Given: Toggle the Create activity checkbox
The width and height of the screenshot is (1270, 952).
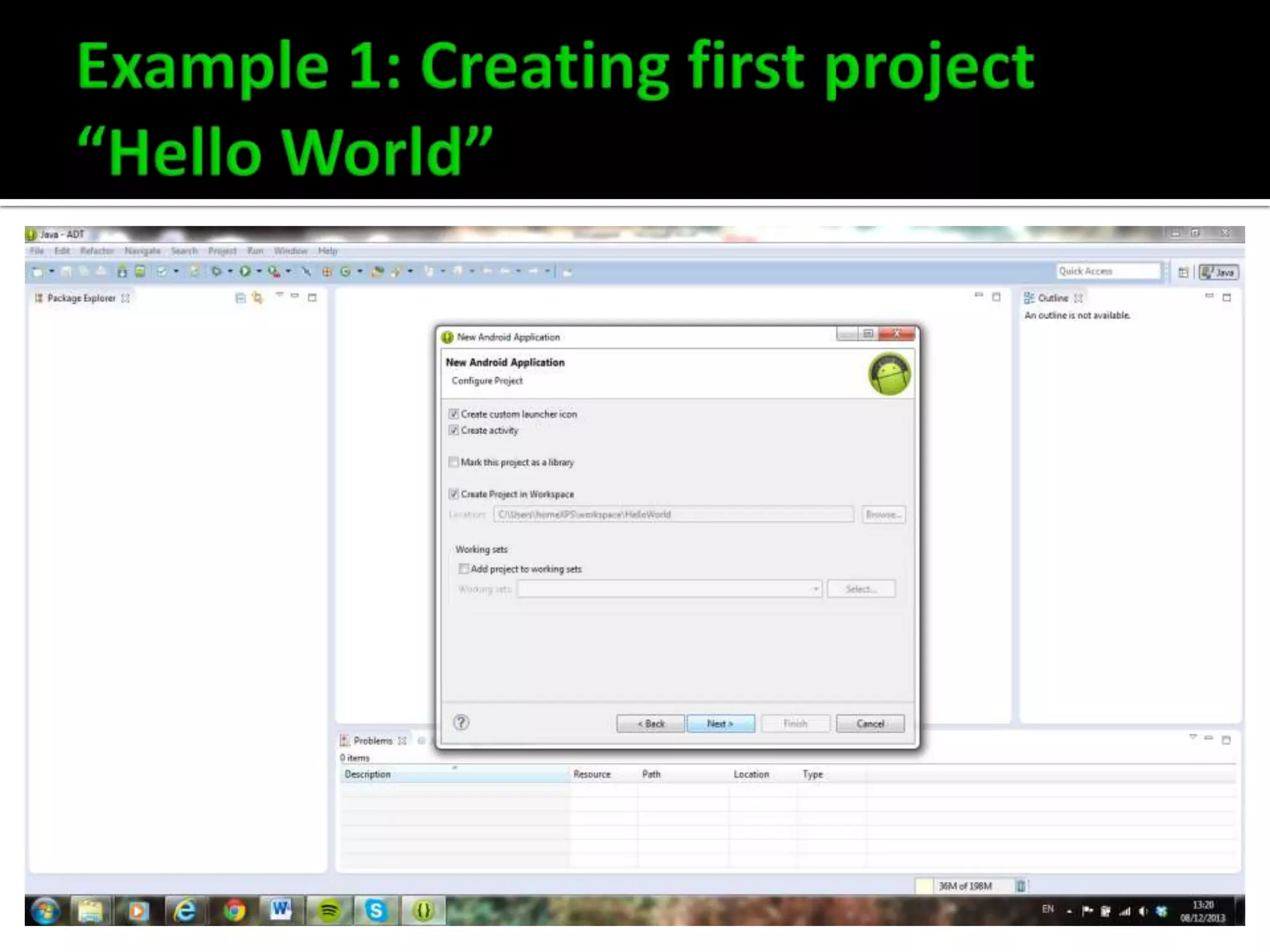Looking at the screenshot, I should click(454, 430).
